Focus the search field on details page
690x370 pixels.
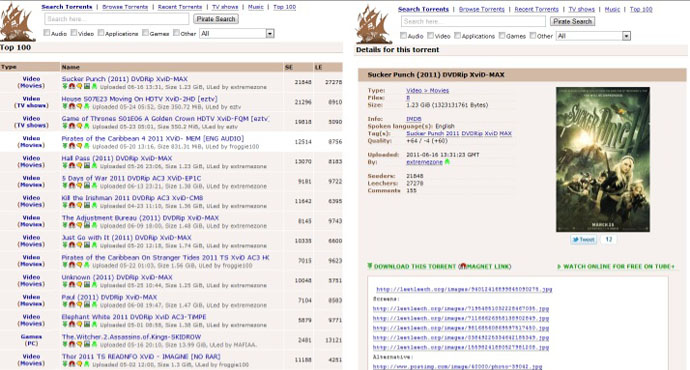[x=473, y=21]
